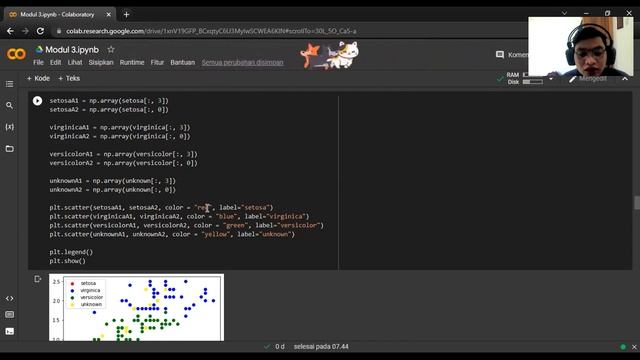Open the find and replace search icon

point(9,105)
